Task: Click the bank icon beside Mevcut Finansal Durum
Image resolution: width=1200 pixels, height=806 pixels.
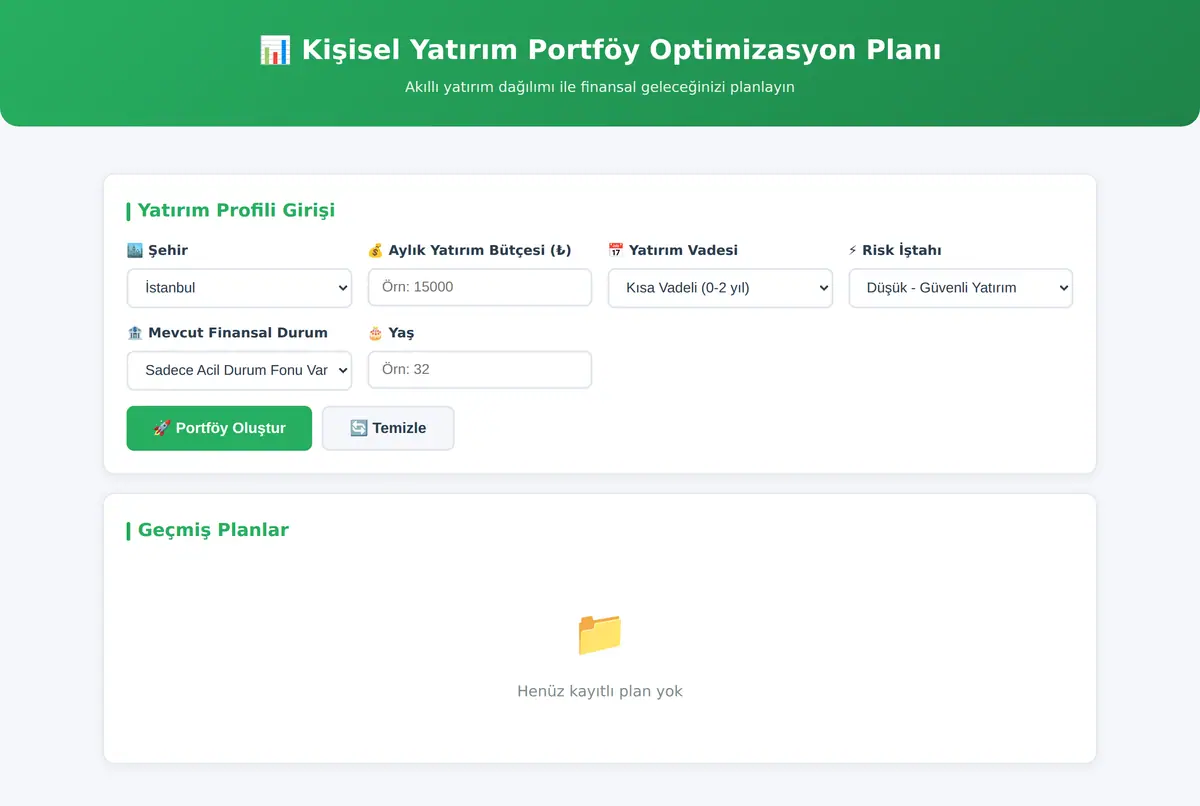Action: 135,333
